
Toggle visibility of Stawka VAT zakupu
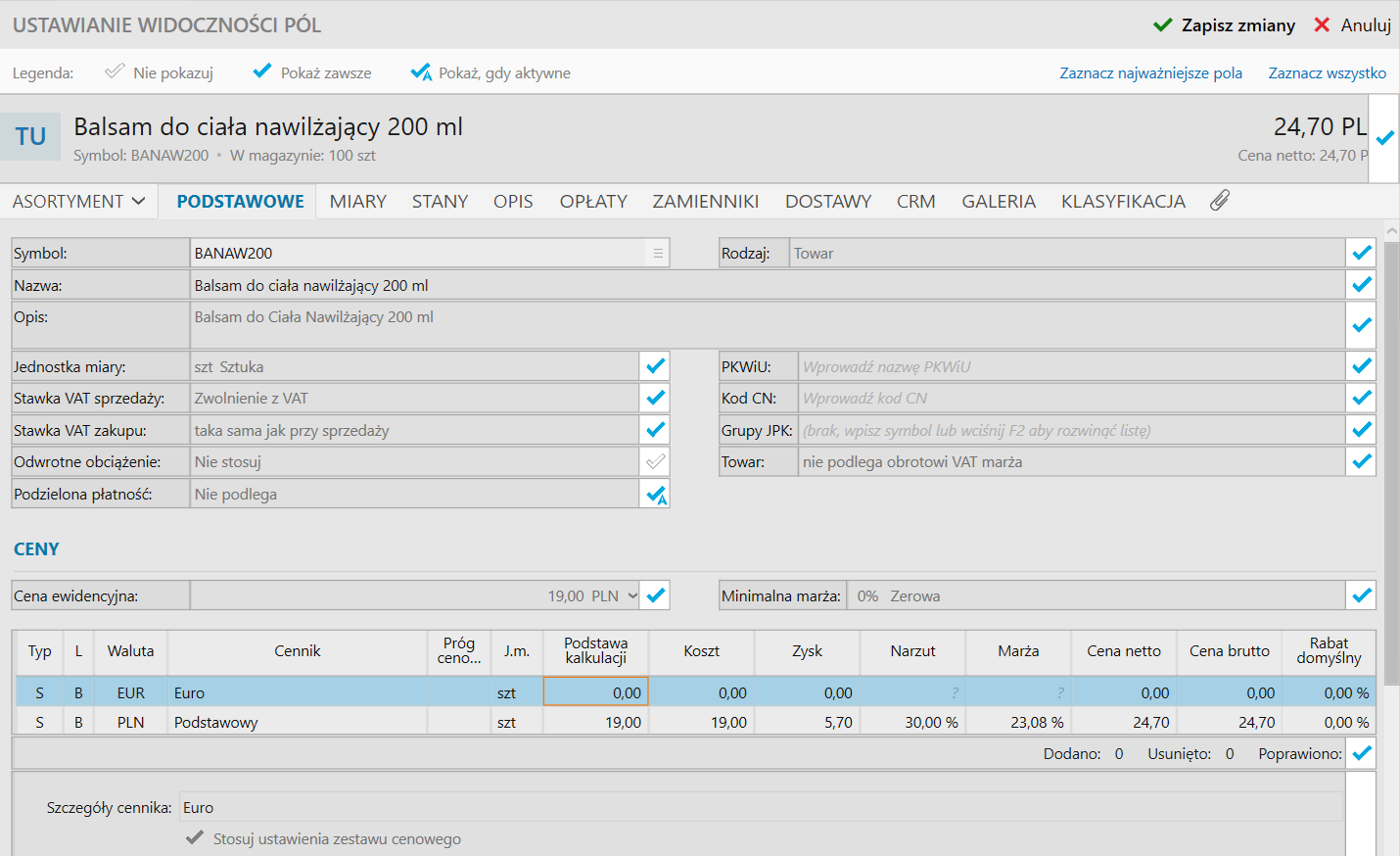[x=655, y=430]
